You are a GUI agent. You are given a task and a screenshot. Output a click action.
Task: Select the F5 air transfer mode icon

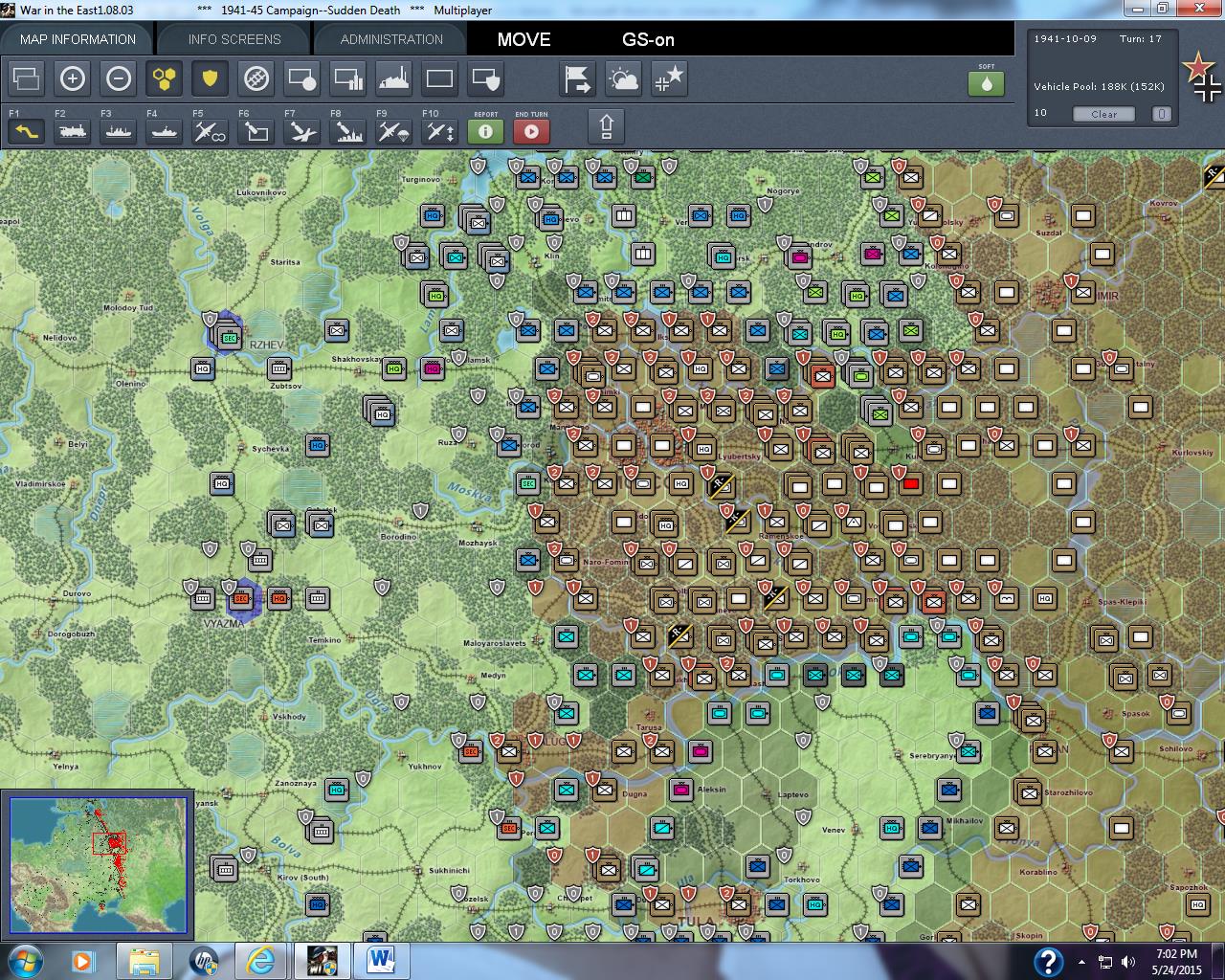210,131
